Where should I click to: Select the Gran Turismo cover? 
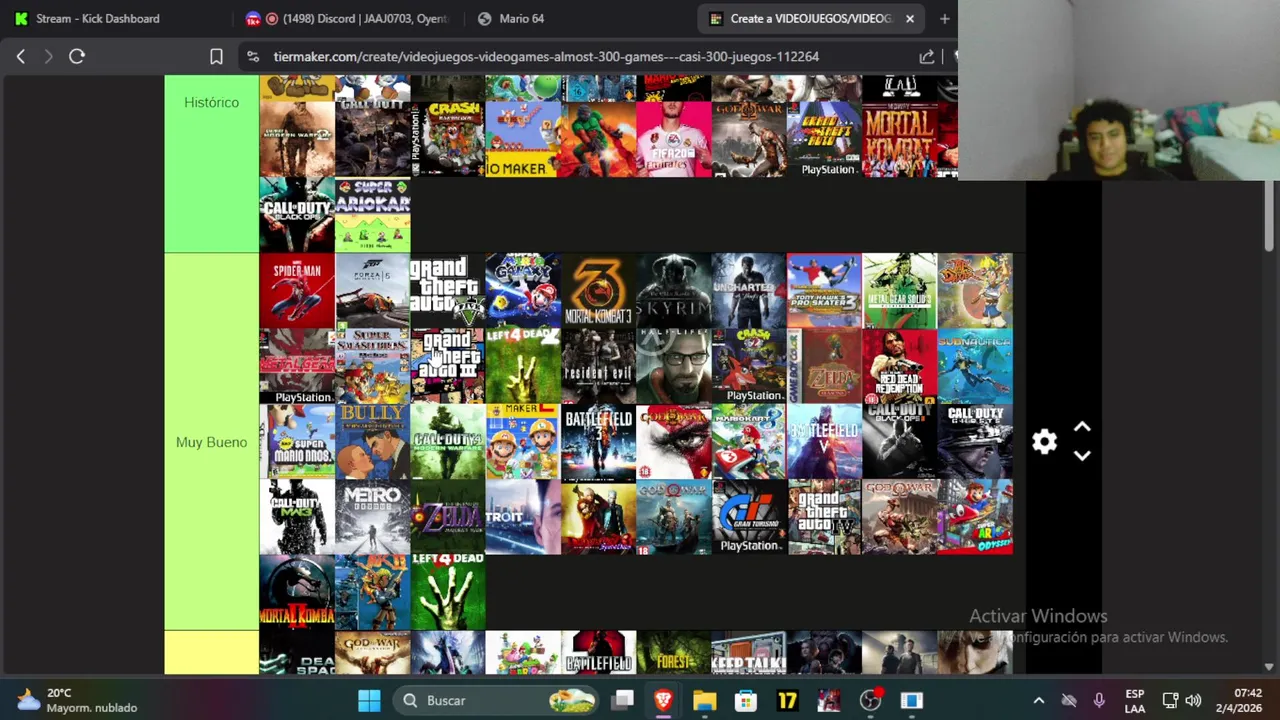pos(749,517)
